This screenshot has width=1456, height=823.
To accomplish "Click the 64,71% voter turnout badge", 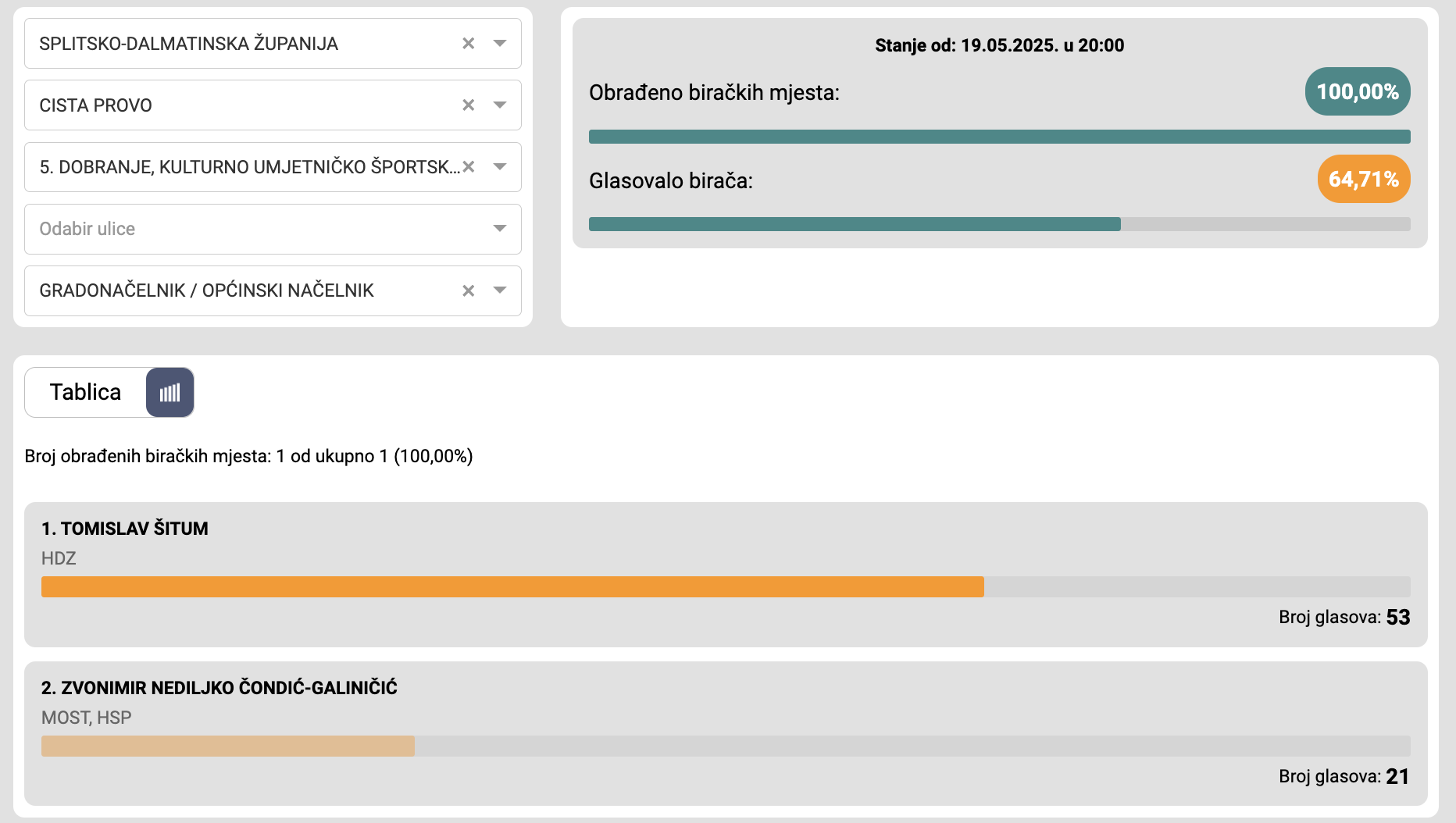I will 1364,180.
